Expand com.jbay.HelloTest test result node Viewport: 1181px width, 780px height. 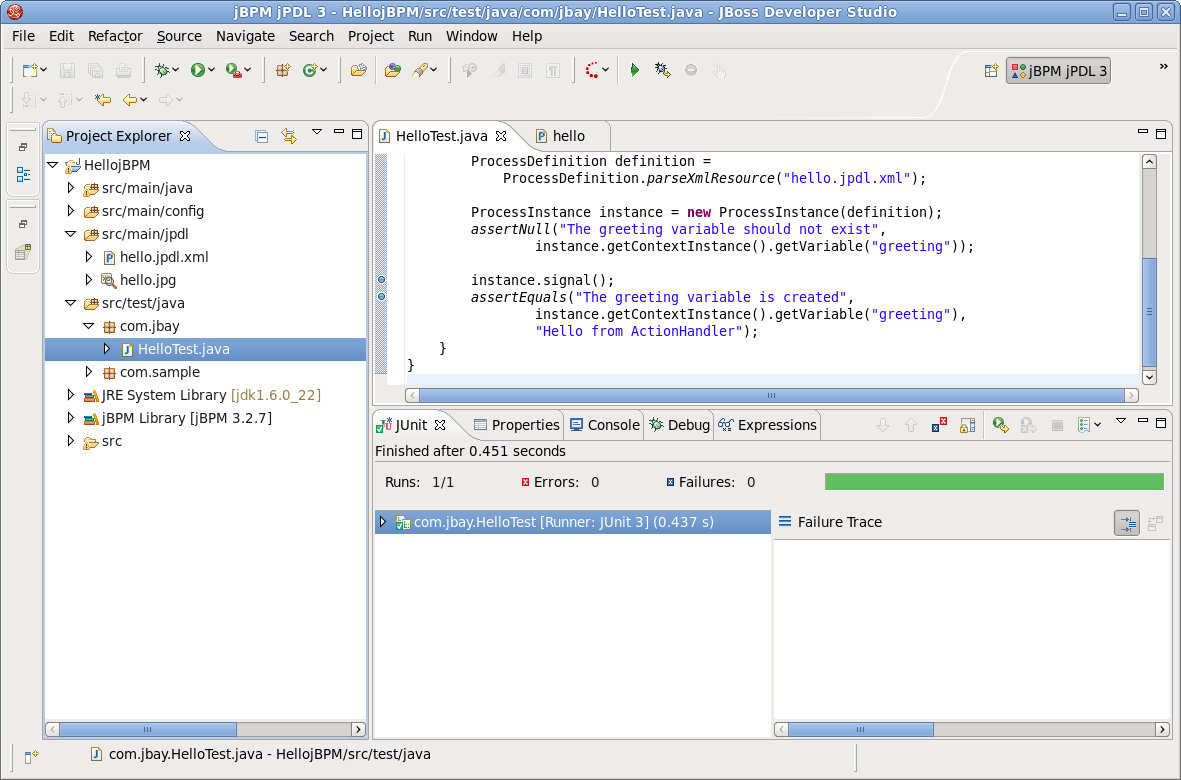coord(383,522)
